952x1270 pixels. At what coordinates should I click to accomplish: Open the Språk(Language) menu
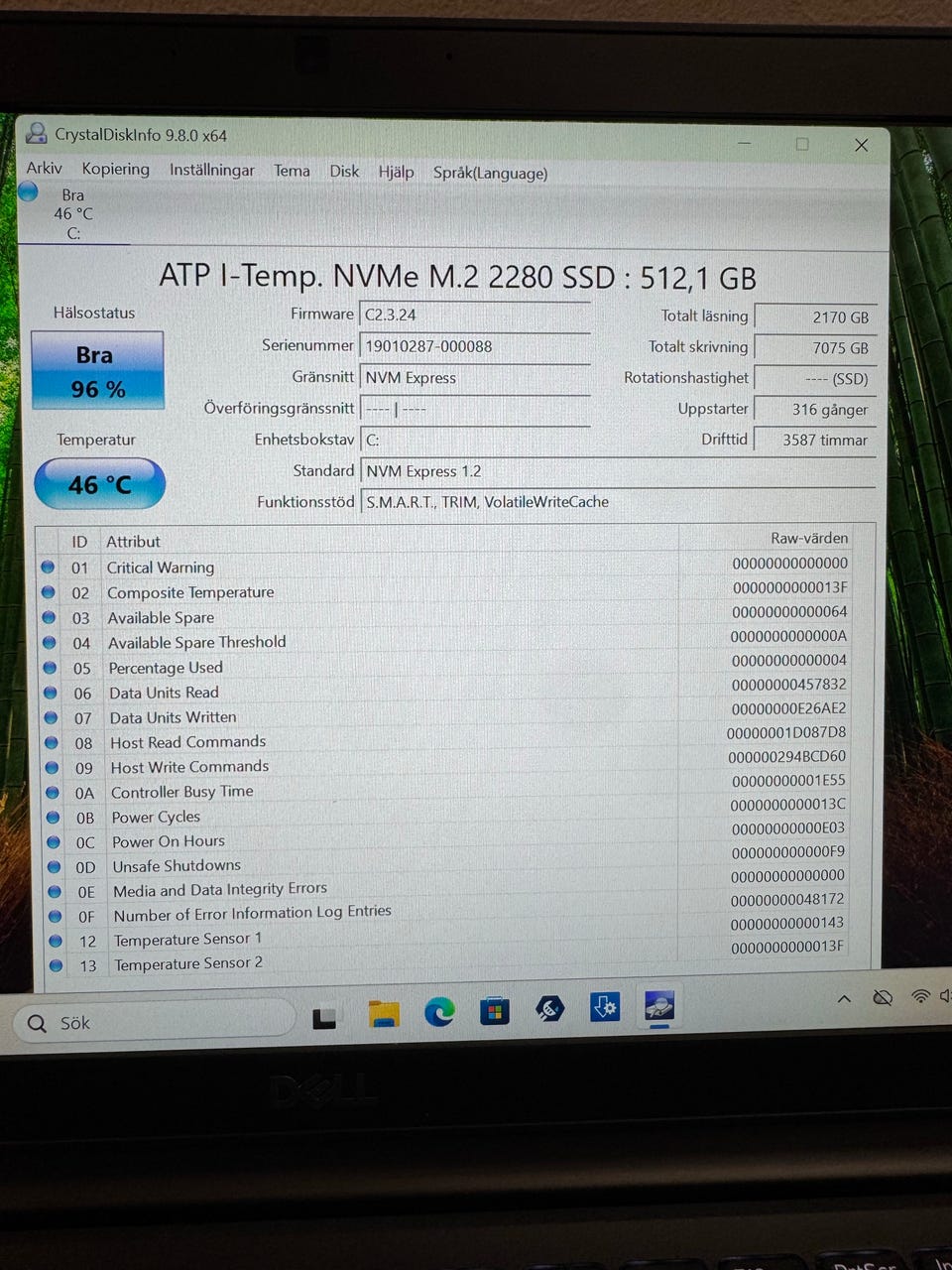click(x=490, y=173)
